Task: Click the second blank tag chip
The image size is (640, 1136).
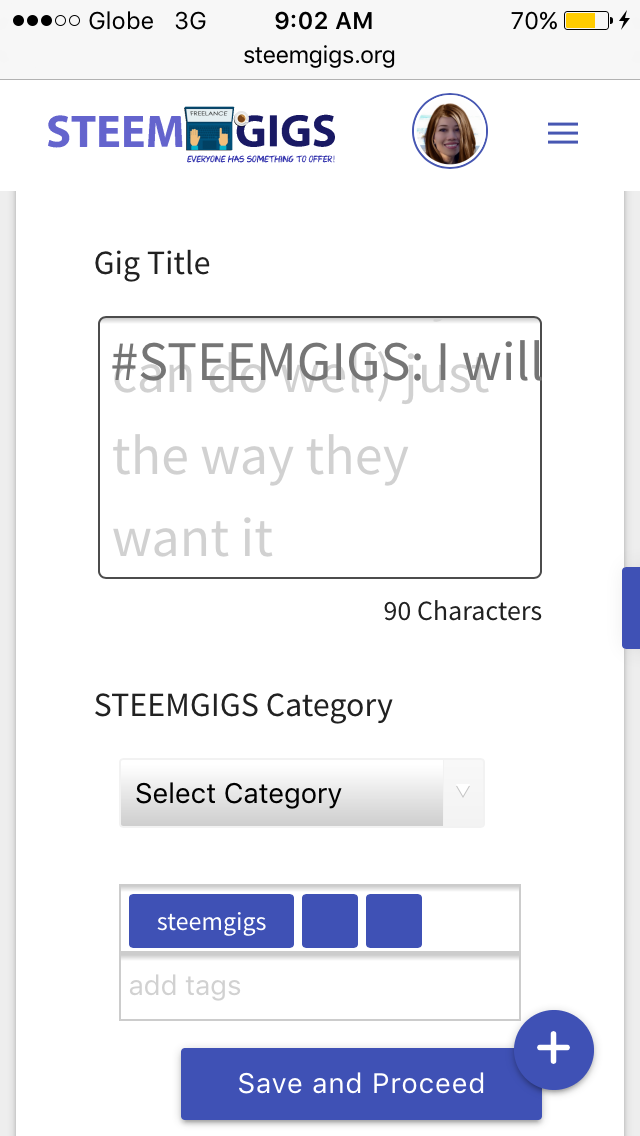Action: coord(393,920)
